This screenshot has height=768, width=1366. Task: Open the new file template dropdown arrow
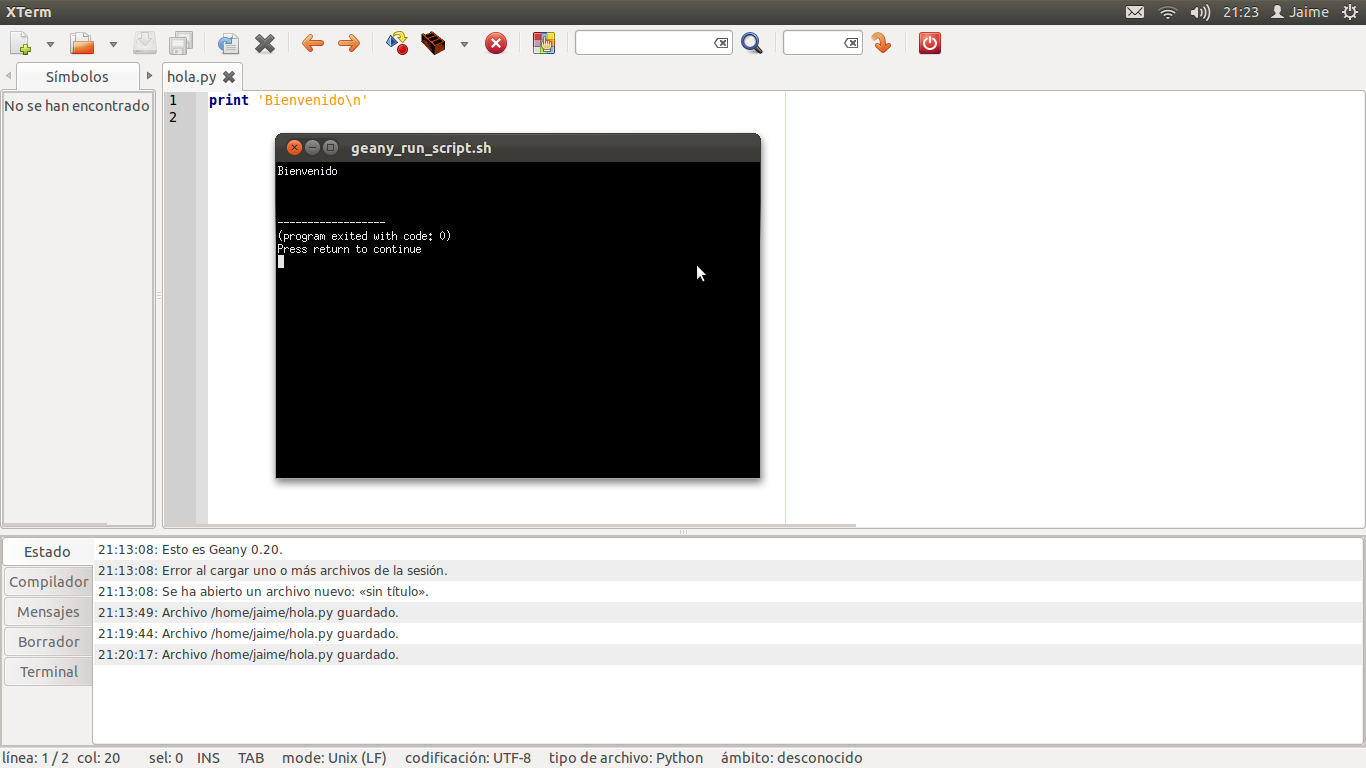point(50,44)
